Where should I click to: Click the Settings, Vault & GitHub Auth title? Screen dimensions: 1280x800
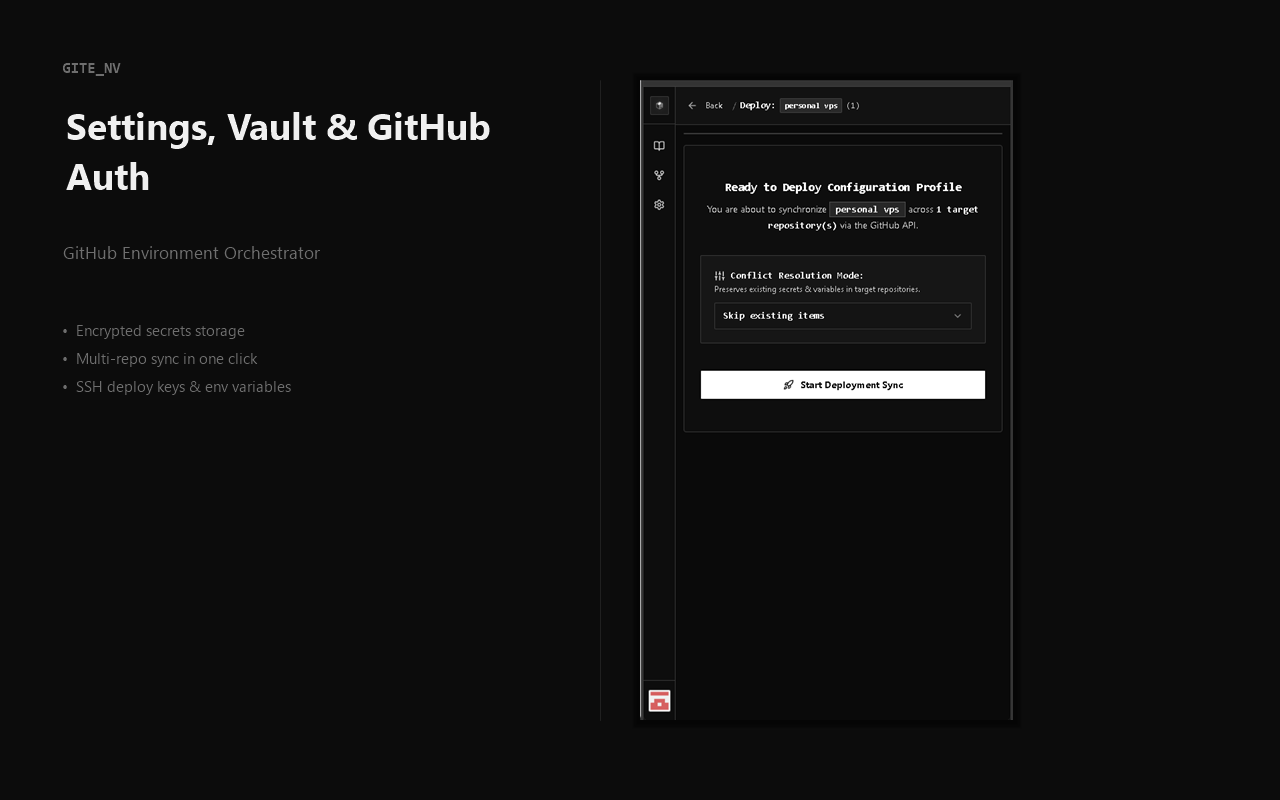click(278, 152)
